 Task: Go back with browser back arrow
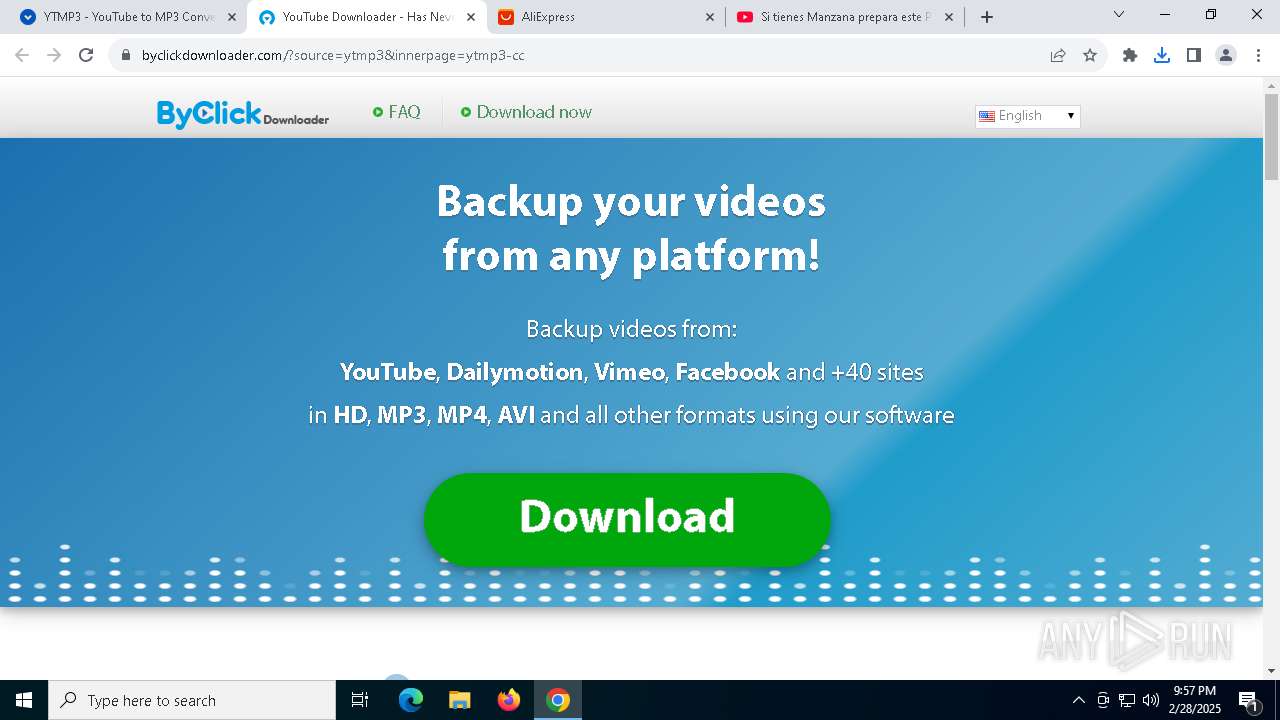(22, 56)
